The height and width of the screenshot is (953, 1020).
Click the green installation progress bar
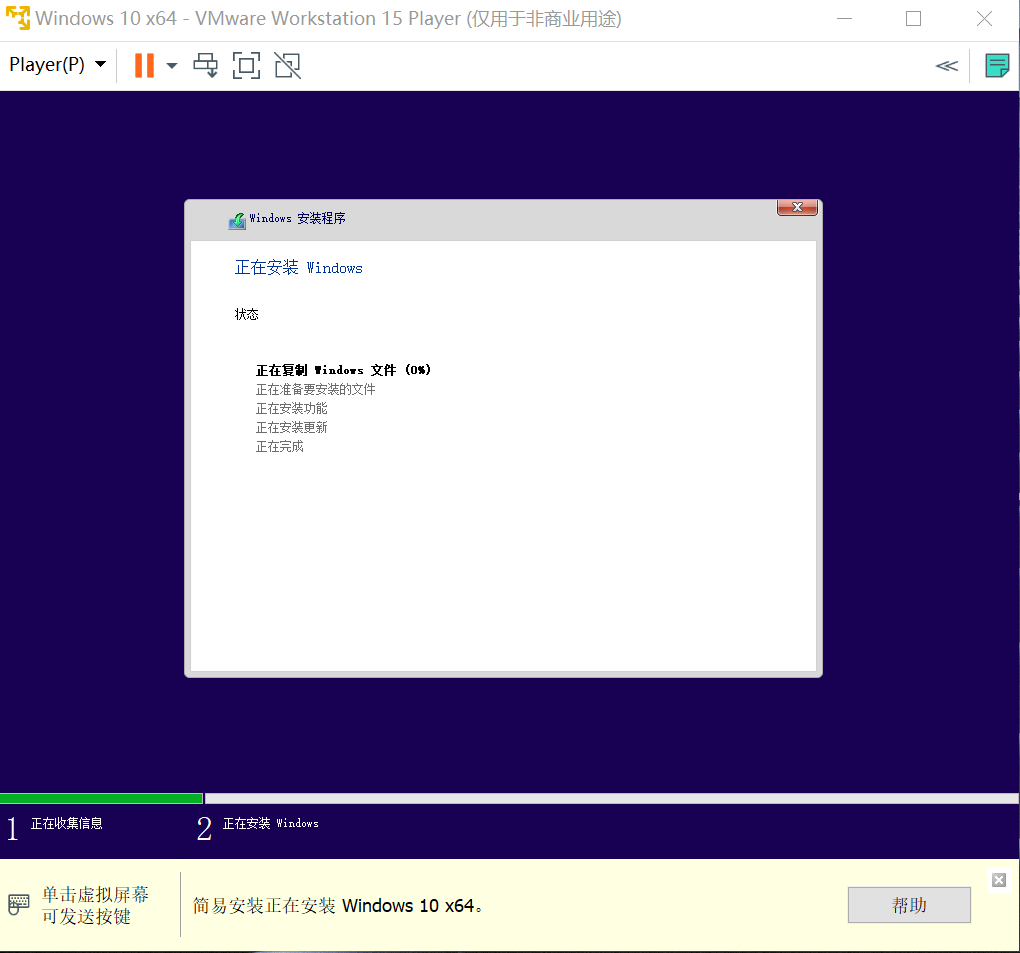pos(101,798)
